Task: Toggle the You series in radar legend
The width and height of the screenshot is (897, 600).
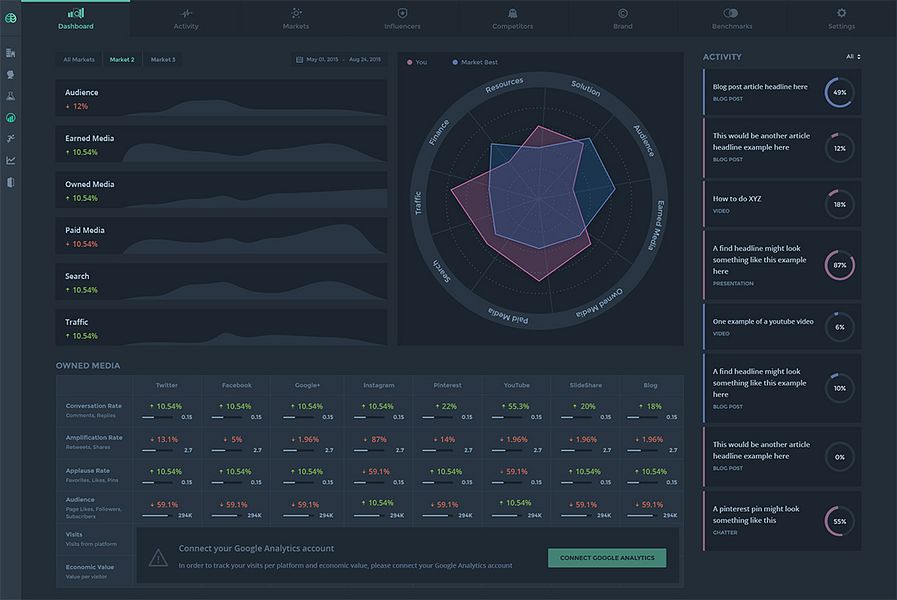Action: point(417,62)
